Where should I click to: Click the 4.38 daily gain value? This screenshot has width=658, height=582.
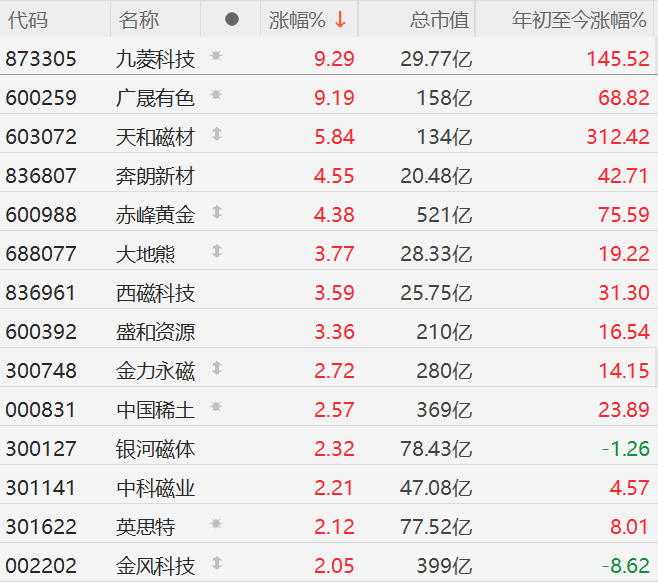click(334, 215)
